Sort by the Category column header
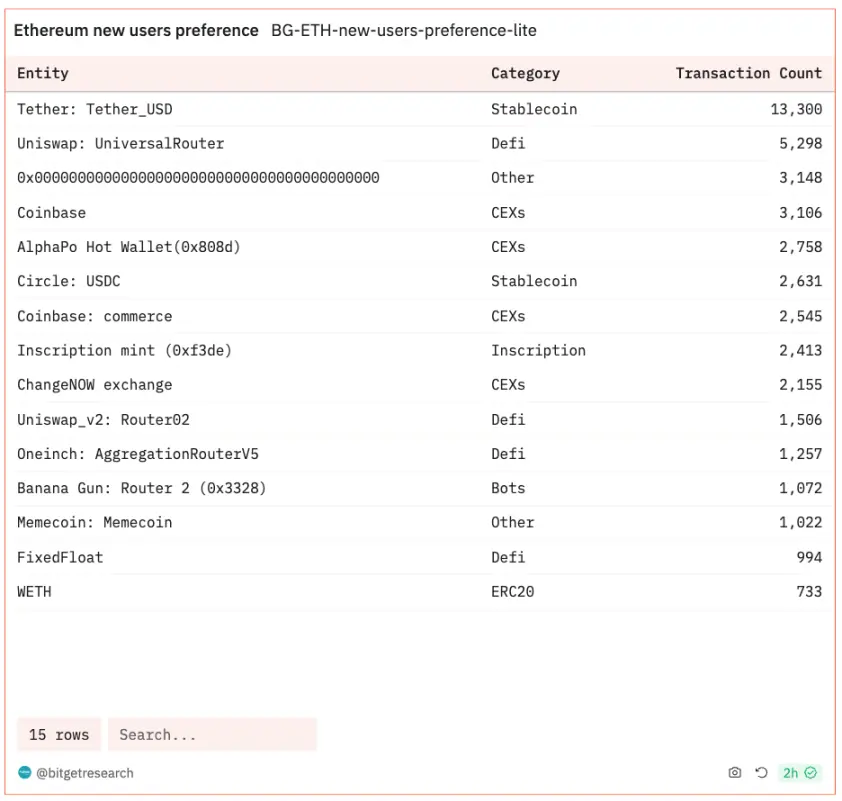The width and height of the screenshot is (842, 801). (525, 73)
